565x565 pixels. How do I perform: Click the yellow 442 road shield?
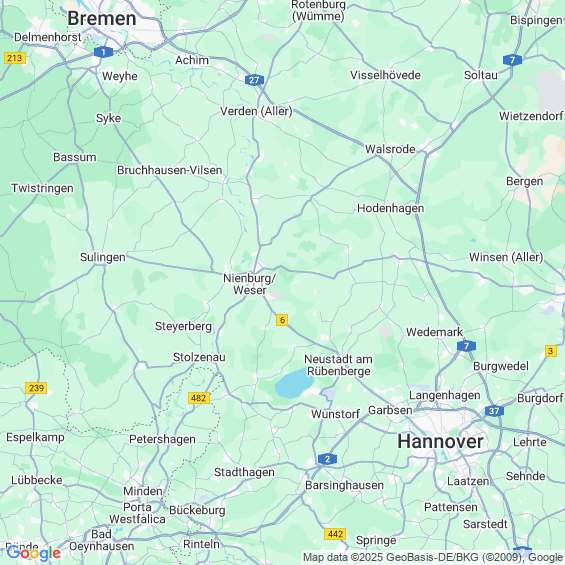[335, 534]
